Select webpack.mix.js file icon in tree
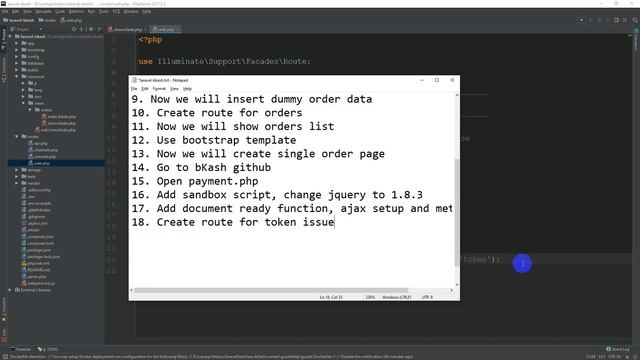 pyautogui.click(x=24, y=283)
